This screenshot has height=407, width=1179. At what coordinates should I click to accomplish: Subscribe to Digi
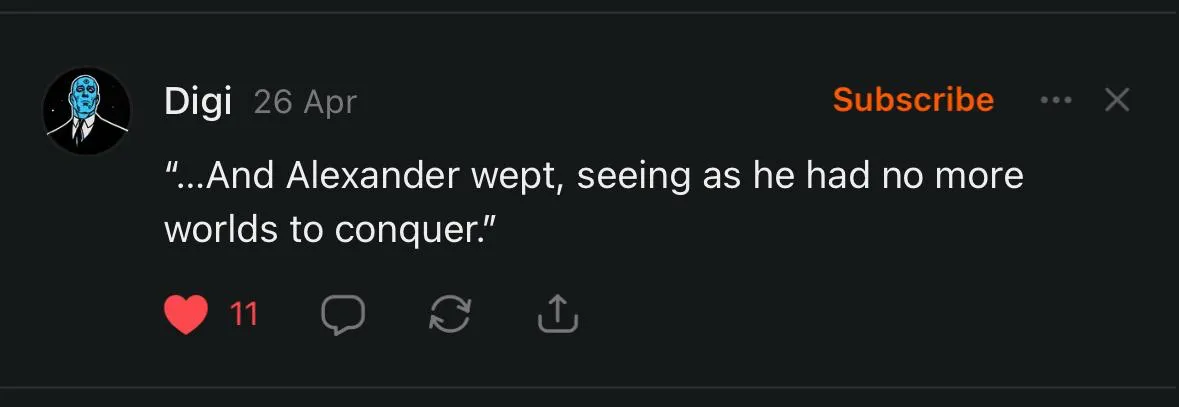[x=914, y=99]
